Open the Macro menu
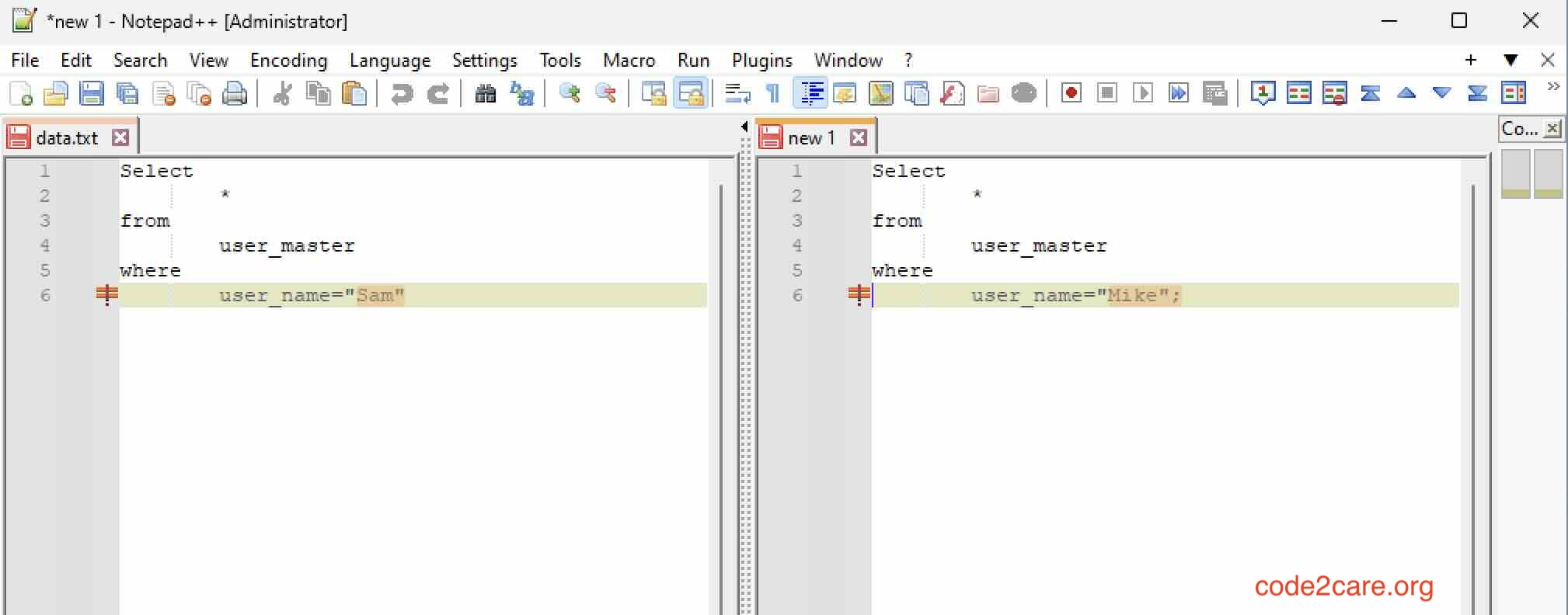The image size is (1568, 615). (x=629, y=60)
